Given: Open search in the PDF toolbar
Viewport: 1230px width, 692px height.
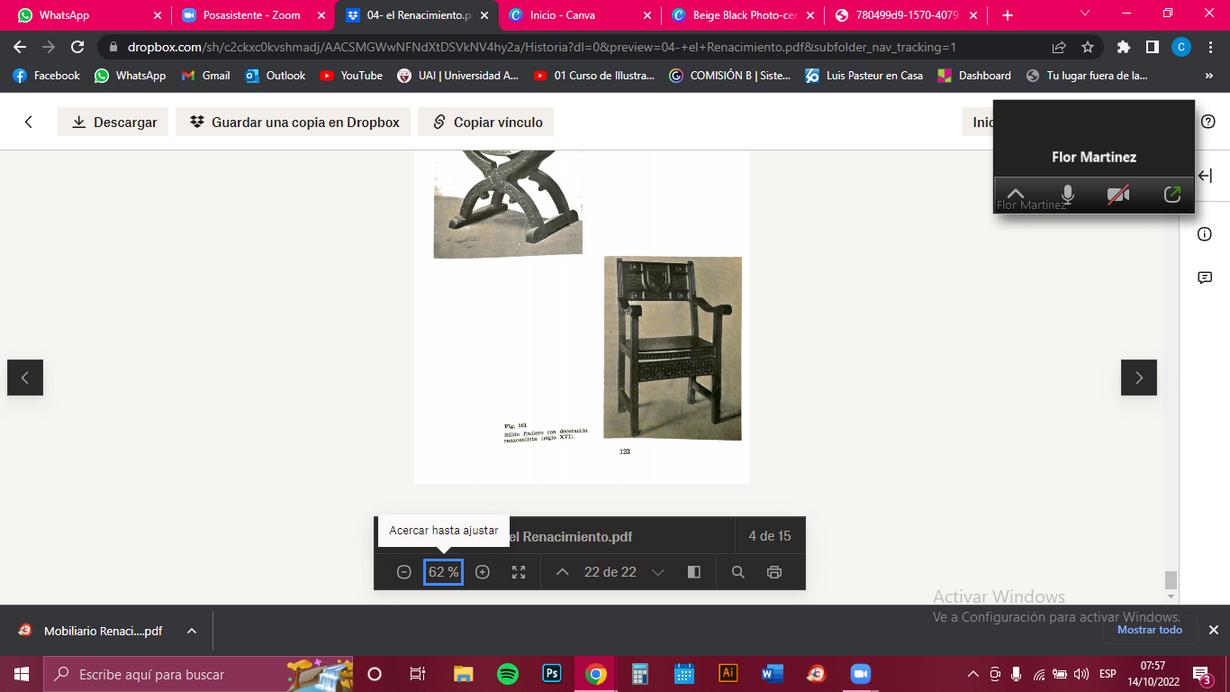Looking at the screenshot, I should [x=738, y=572].
